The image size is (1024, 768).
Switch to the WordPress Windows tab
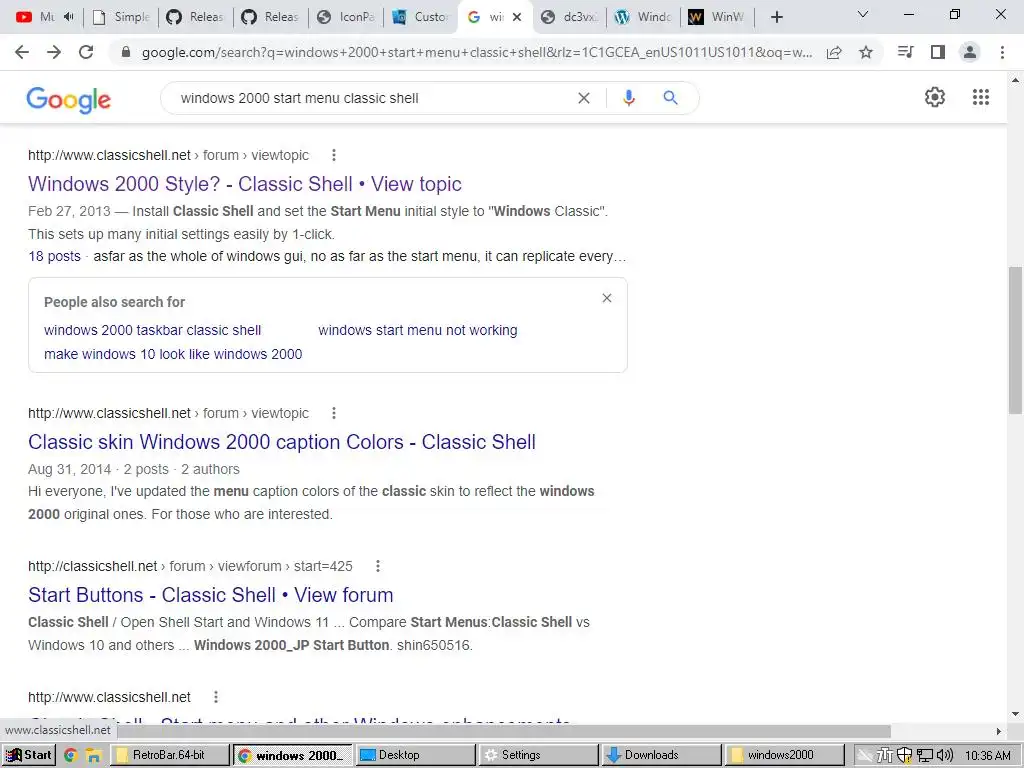coord(644,17)
